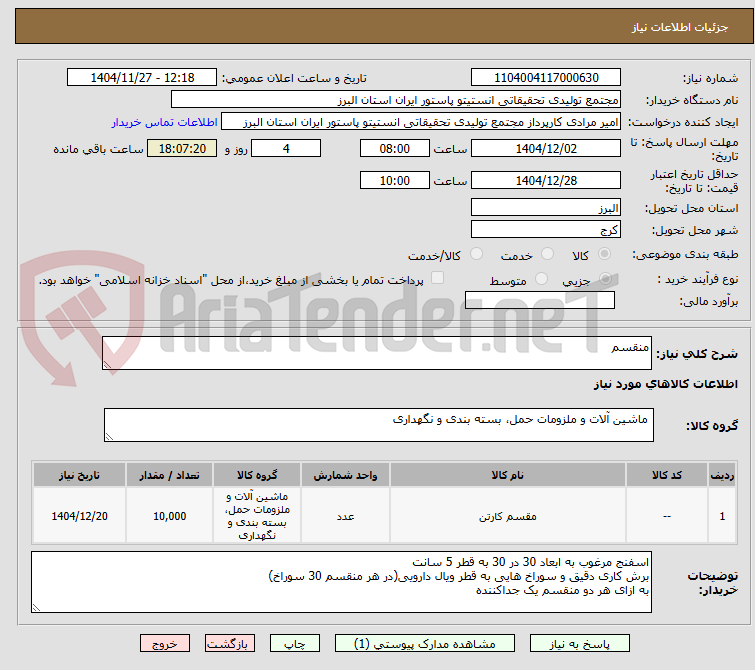Click the خروج exit button
This screenshot has width=755, height=670.
pos(165,644)
